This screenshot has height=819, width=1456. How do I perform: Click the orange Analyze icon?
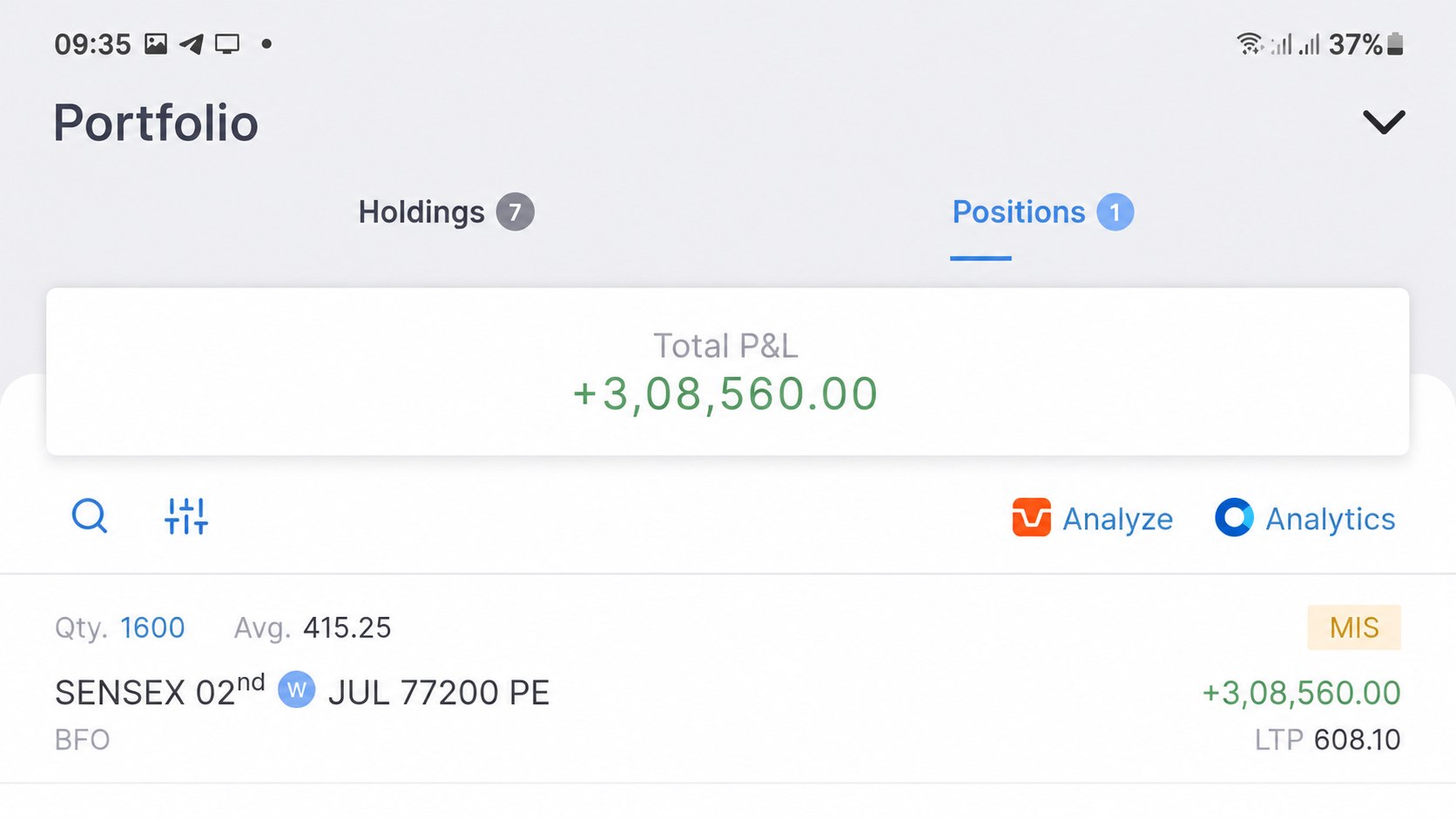(x=1031, y=518)
